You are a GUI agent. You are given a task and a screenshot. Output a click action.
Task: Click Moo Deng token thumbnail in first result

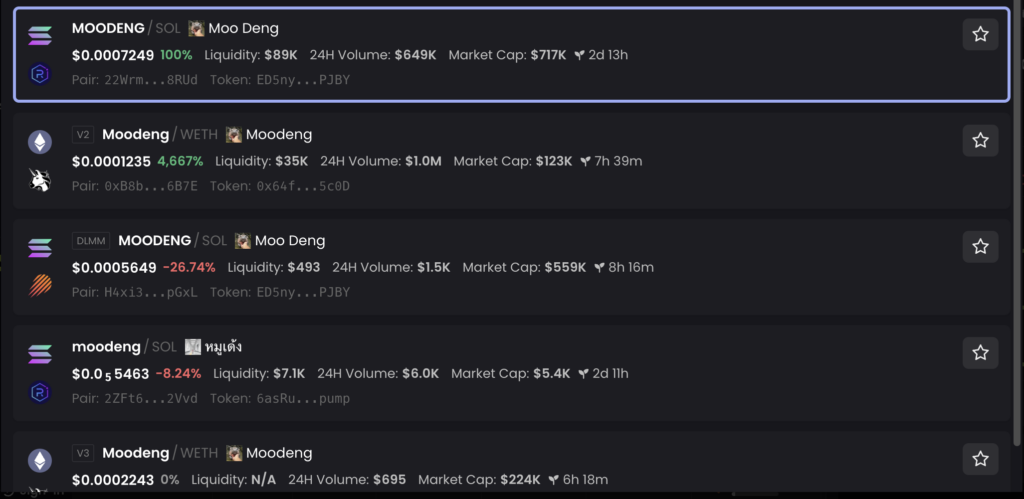click(196, 29)
